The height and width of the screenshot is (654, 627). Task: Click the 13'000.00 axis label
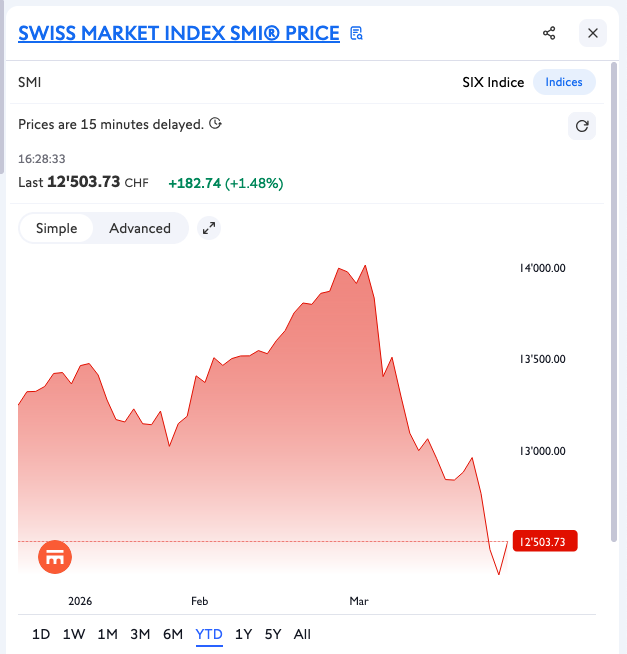[542, 451]
